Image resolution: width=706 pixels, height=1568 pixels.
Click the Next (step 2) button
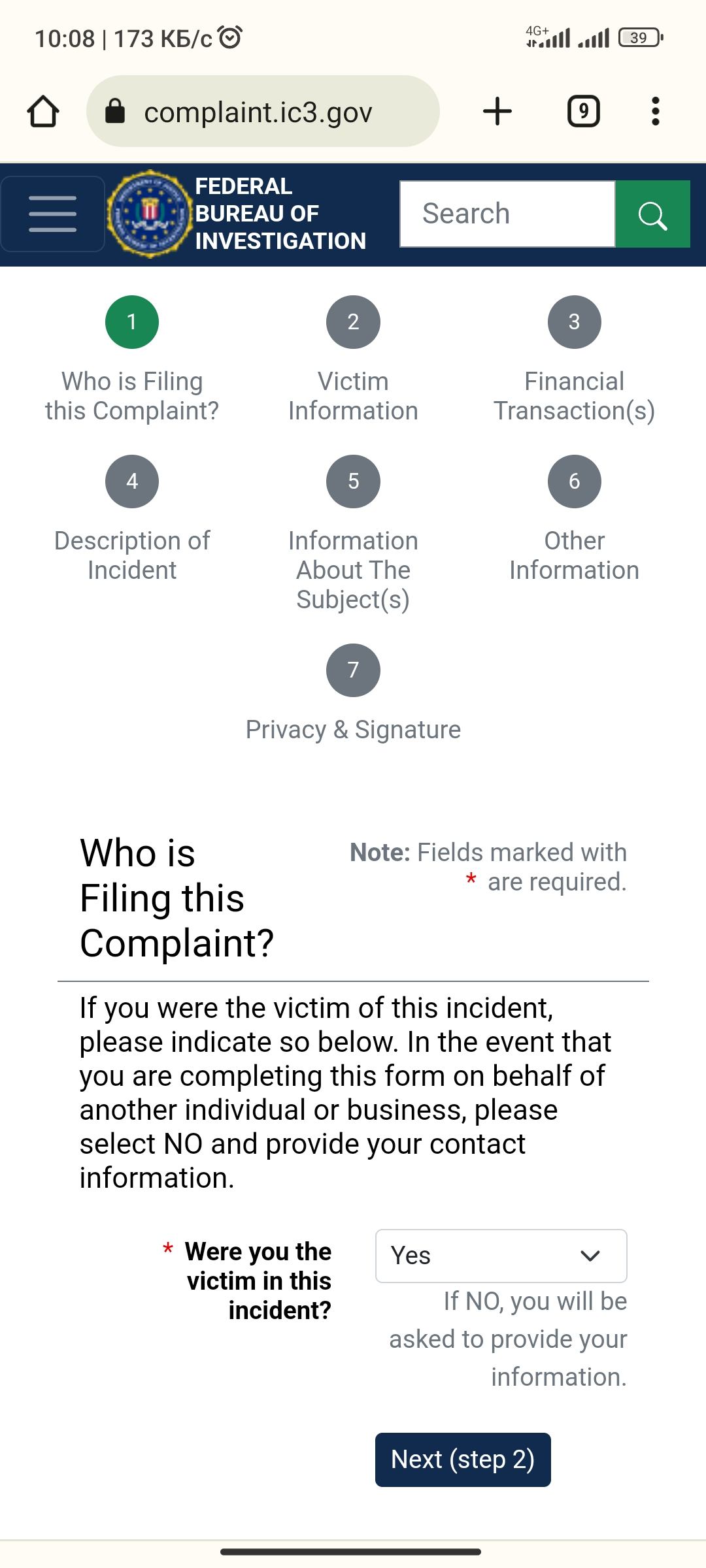point(463,1460)
